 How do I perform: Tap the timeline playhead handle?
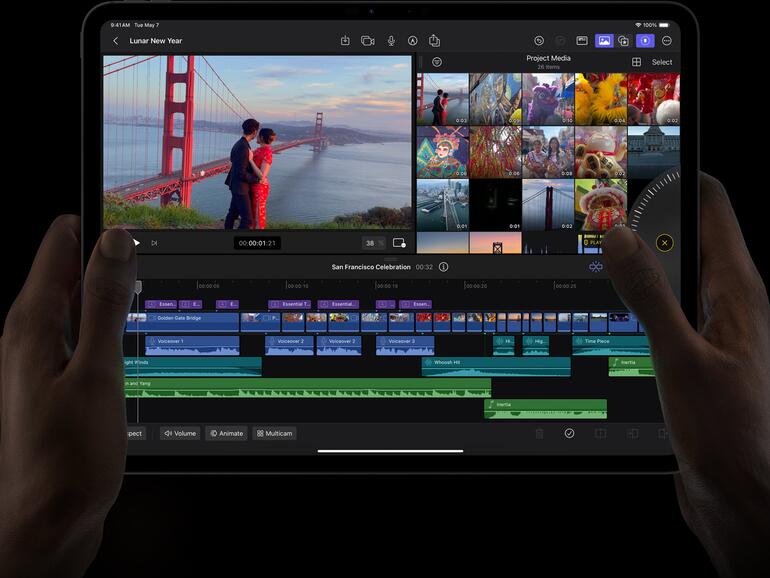click(138, 286)
